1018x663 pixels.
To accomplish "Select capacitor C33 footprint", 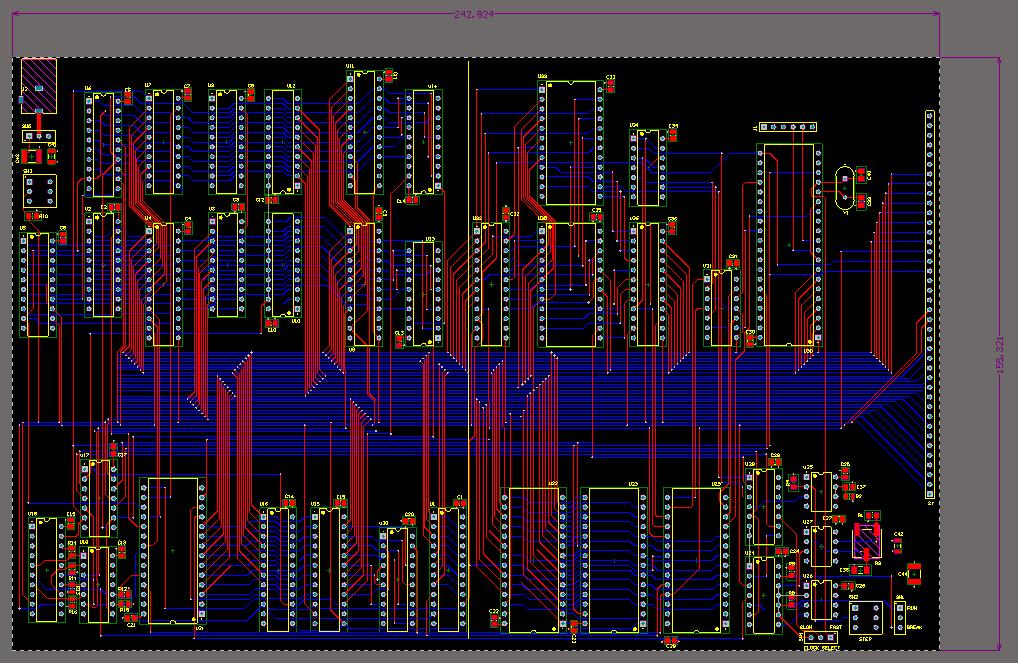I will coord(610,85).
